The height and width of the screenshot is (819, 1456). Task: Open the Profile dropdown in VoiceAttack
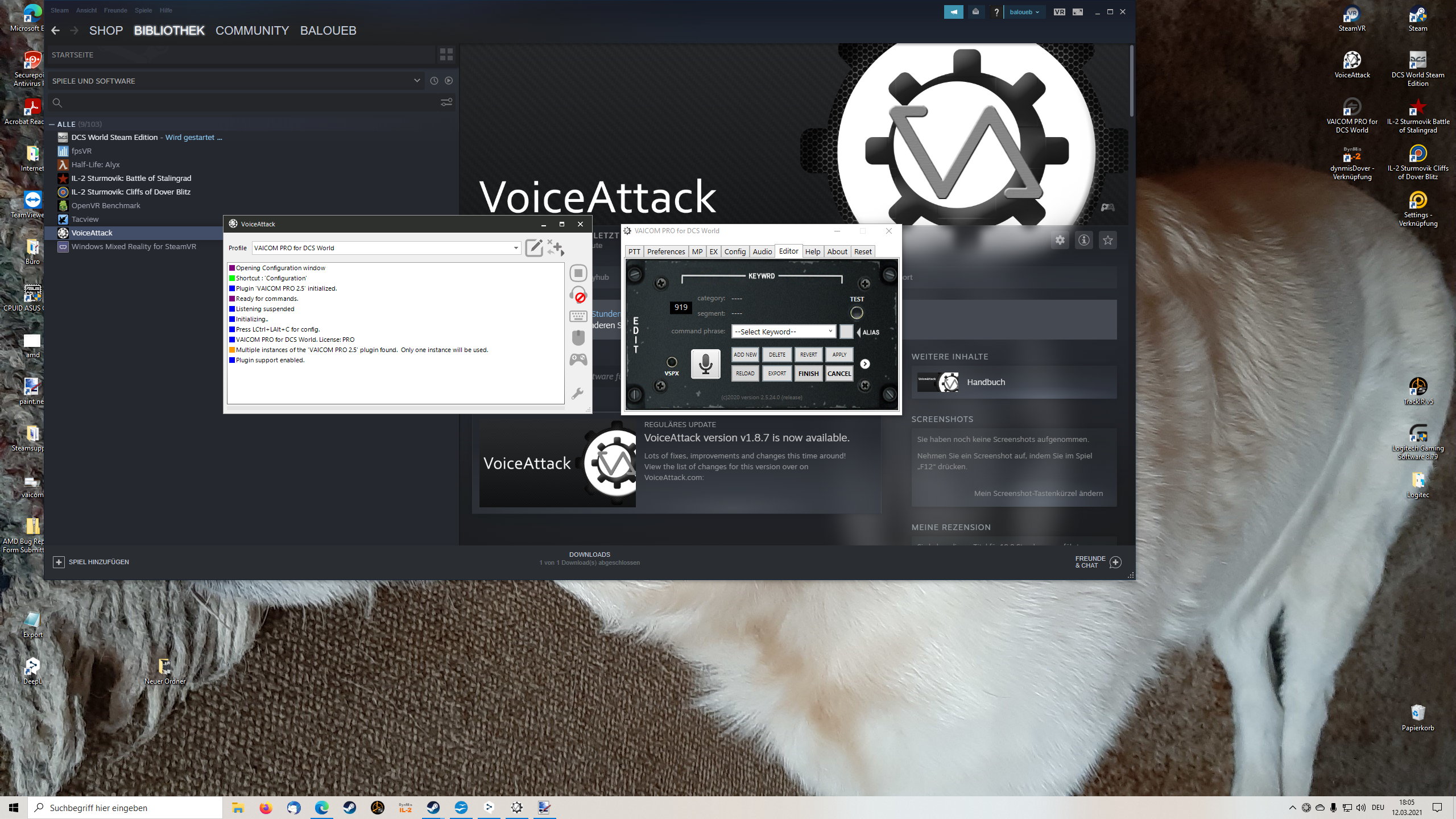[x=386, y=248]
